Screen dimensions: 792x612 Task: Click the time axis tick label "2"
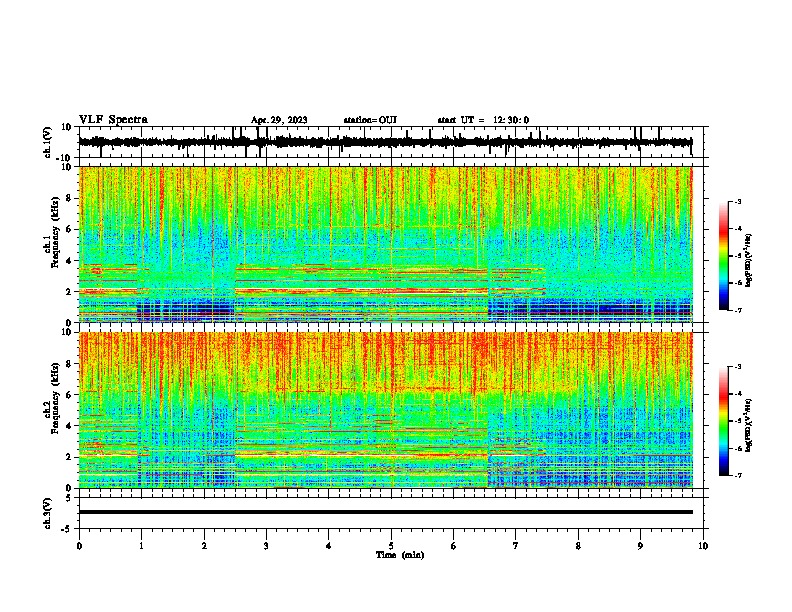(x=204, y=546)
